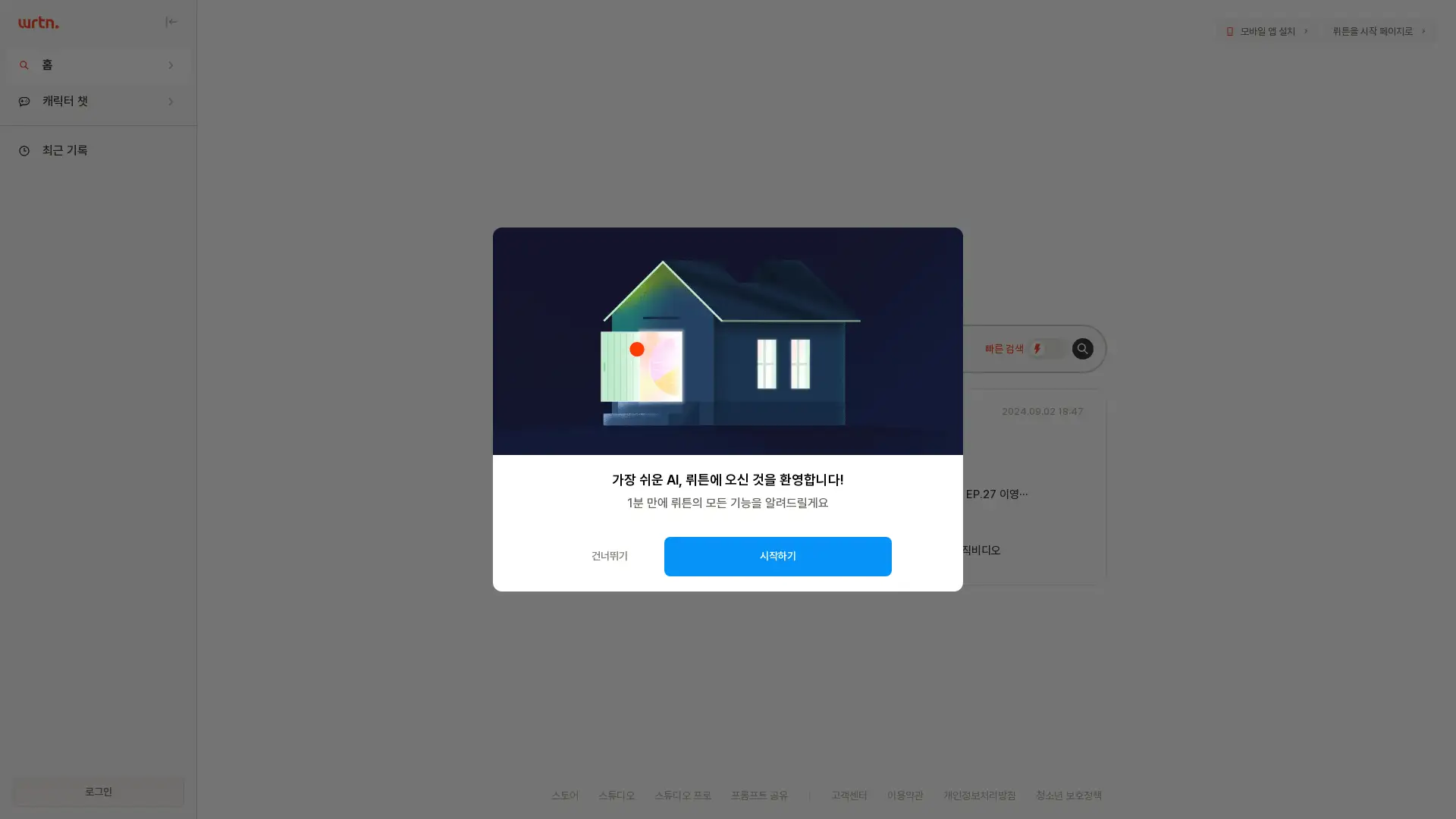The height and width of the screenshot is (819, 1456).
Task: Click 시작하기 button in welcome dialog
Action: (777, 556)
